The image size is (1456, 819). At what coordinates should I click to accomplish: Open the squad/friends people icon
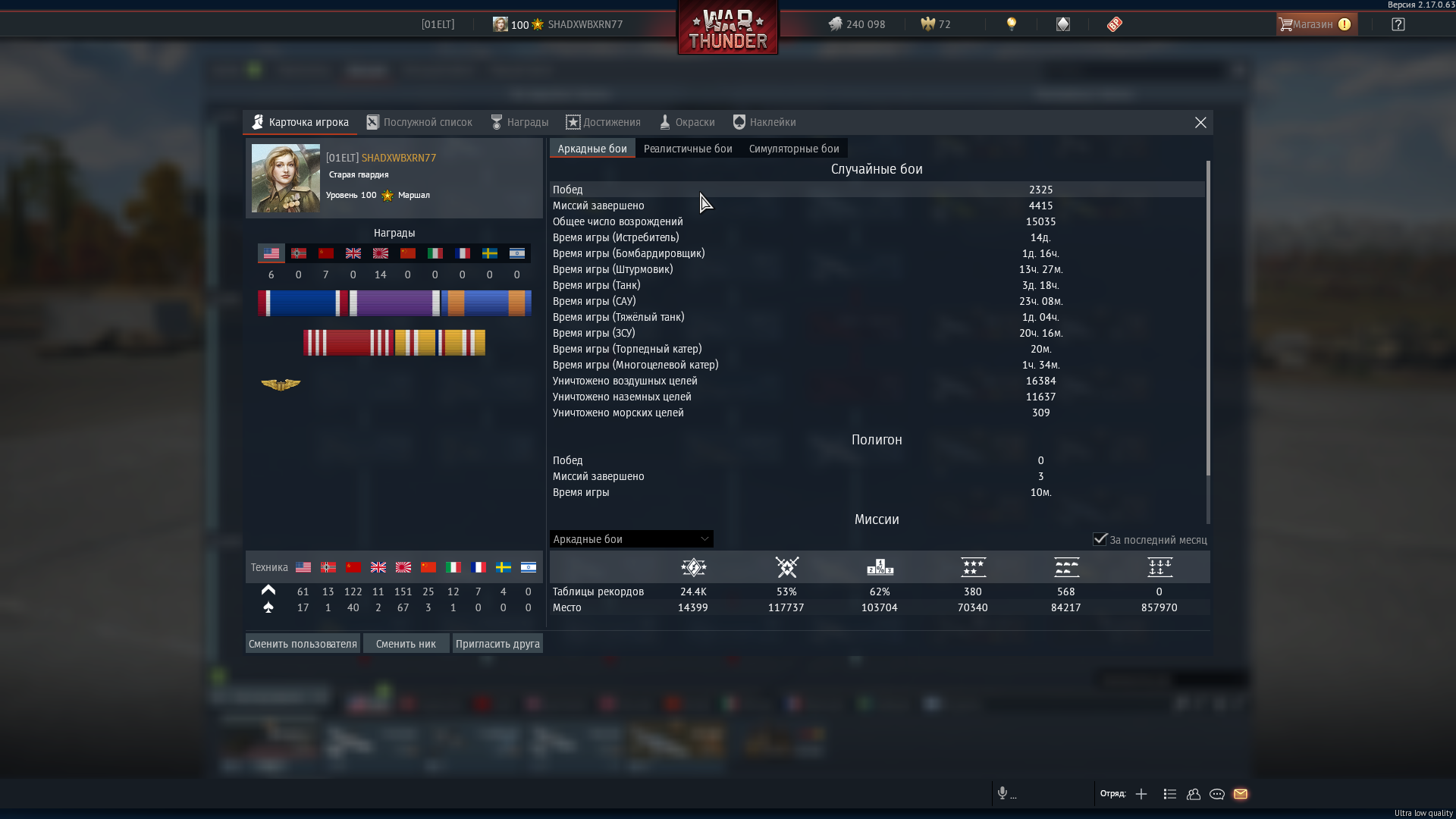(x=1194, y=794)
